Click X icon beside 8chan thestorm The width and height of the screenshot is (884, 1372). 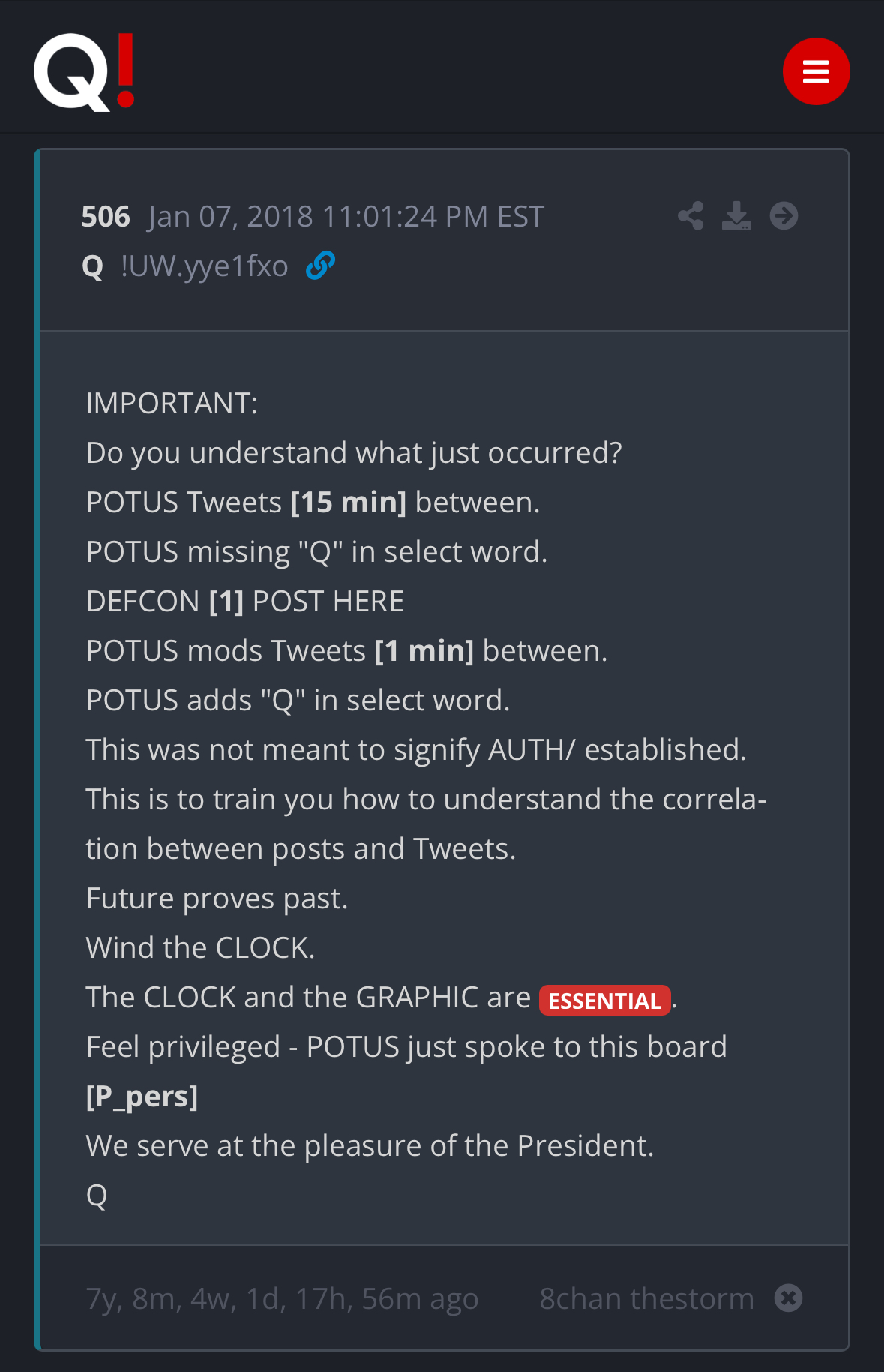(788, 1298)
